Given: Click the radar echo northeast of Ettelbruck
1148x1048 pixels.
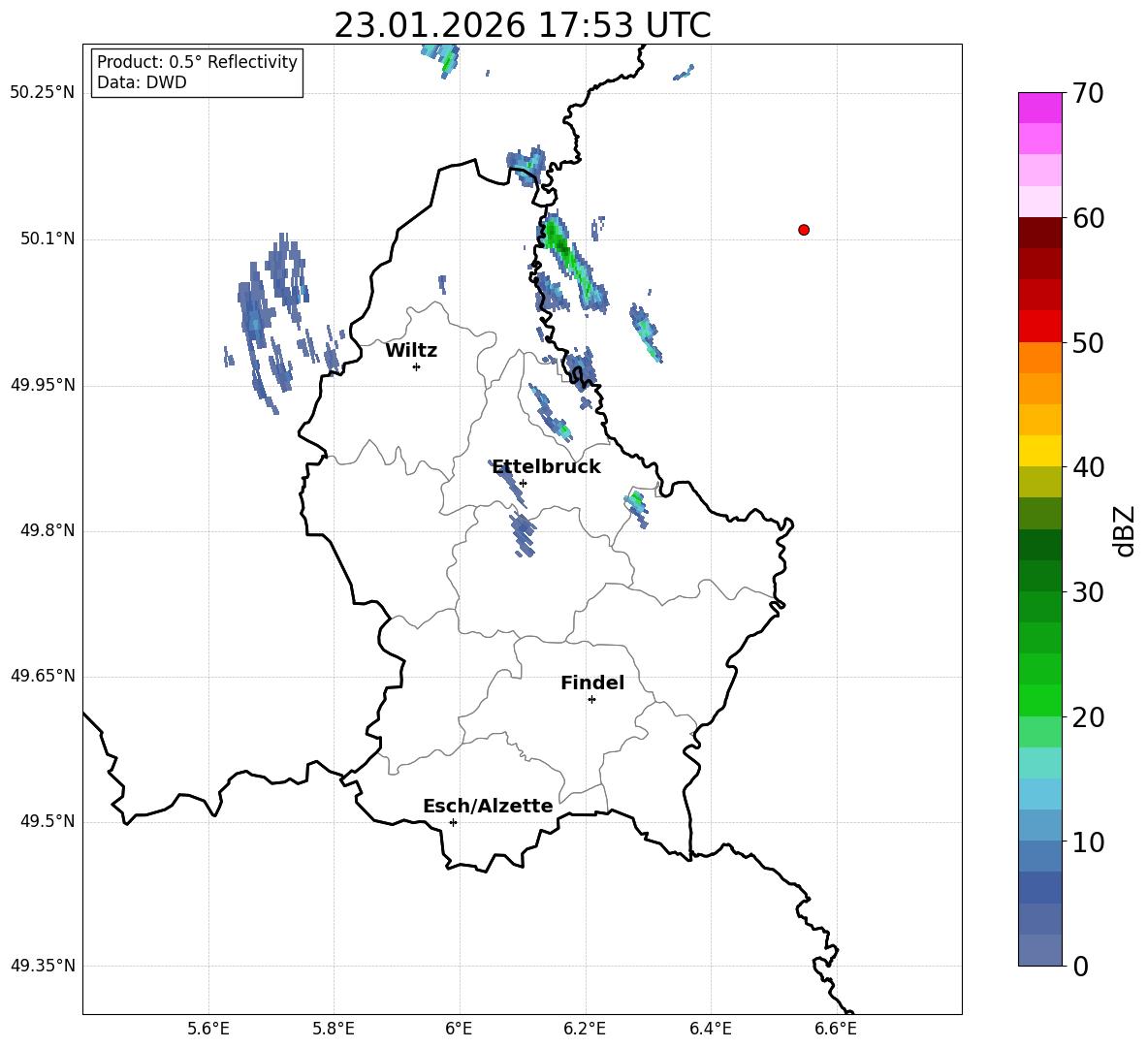Looking at the screenshot, I should (x=550, y=414).
